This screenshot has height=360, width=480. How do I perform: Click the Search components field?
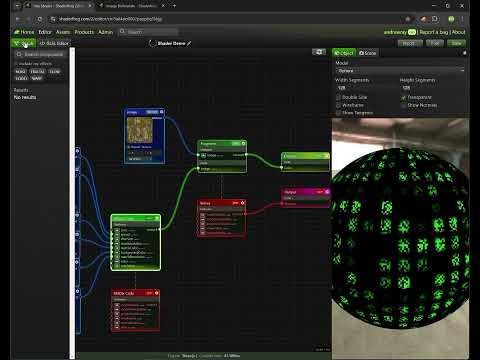(41, 54)
